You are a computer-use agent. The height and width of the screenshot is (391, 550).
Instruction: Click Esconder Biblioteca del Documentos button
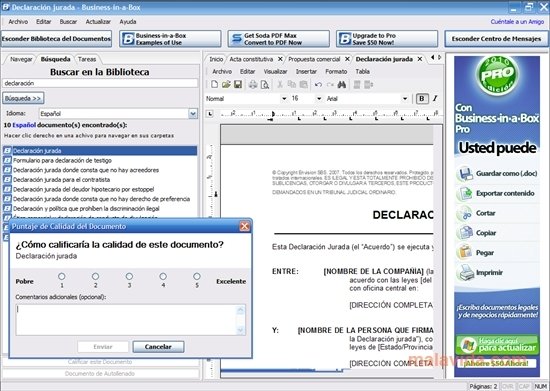tap(56, 39)
